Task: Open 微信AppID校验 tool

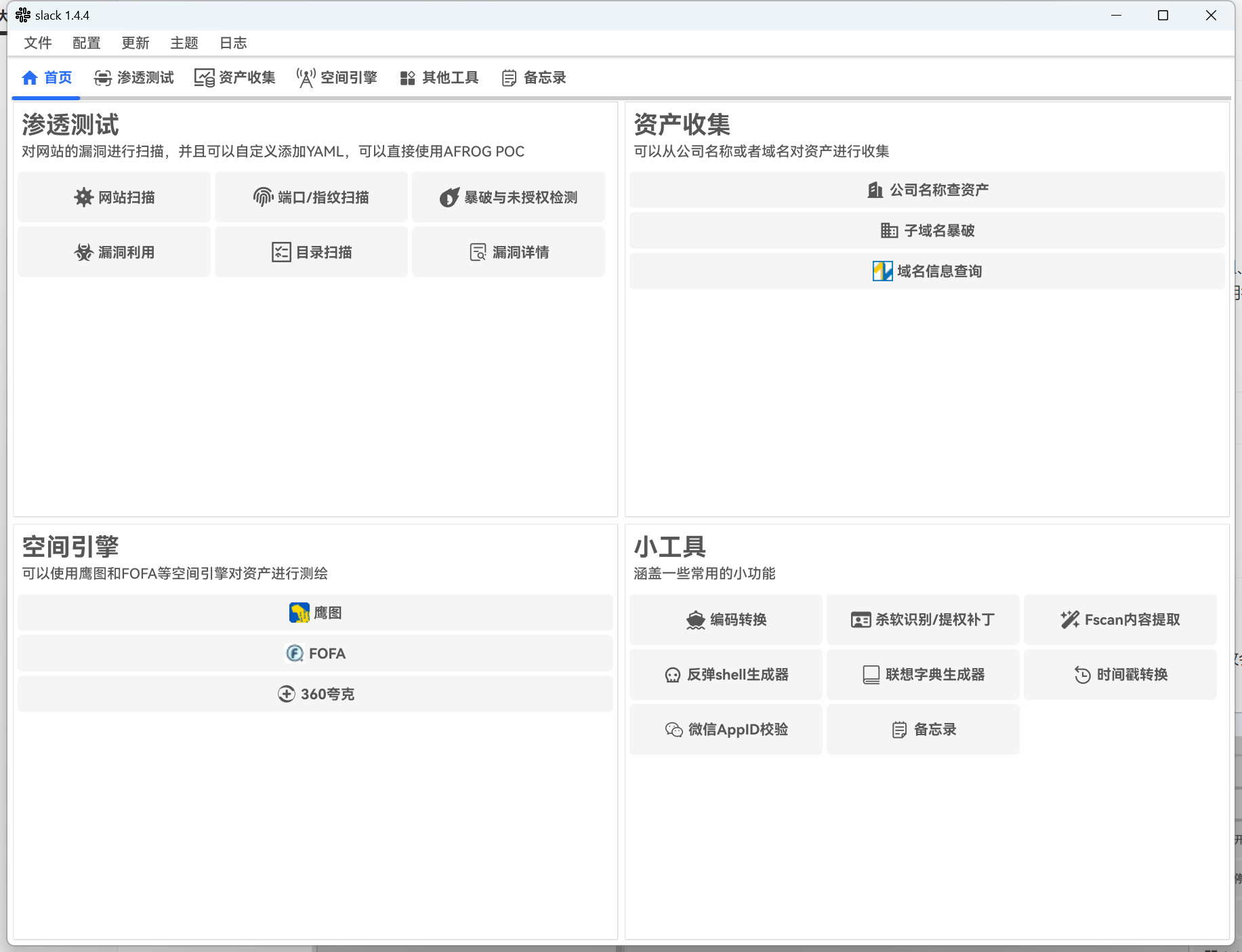Action: tap(726, 730)
